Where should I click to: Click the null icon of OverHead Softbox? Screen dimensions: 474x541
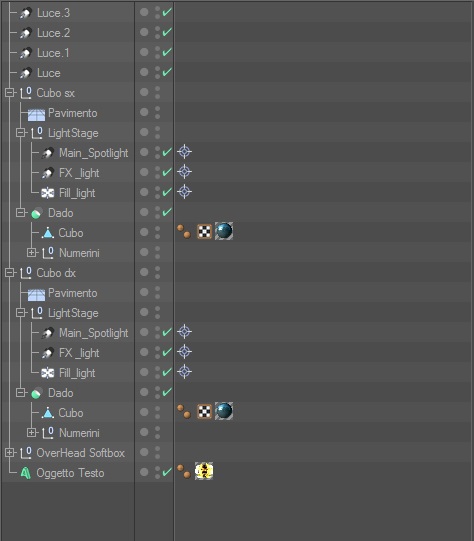(x=26, y=453)
